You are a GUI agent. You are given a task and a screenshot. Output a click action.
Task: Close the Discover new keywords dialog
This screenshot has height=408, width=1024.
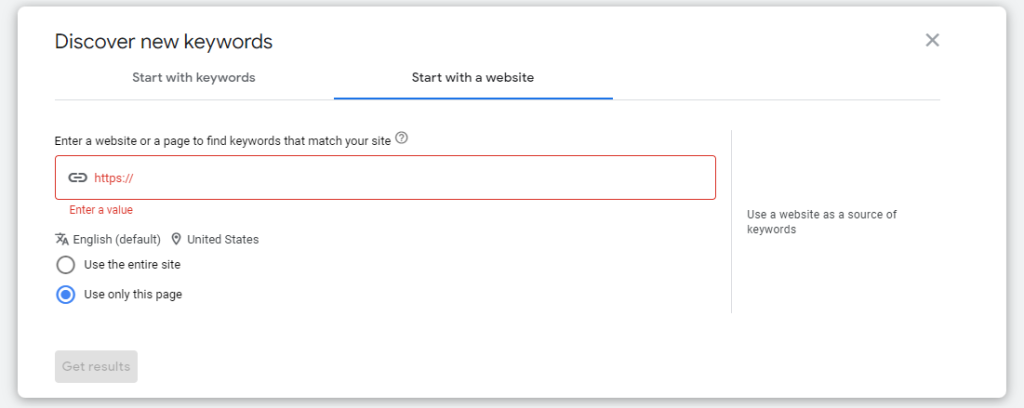[932, 40]
